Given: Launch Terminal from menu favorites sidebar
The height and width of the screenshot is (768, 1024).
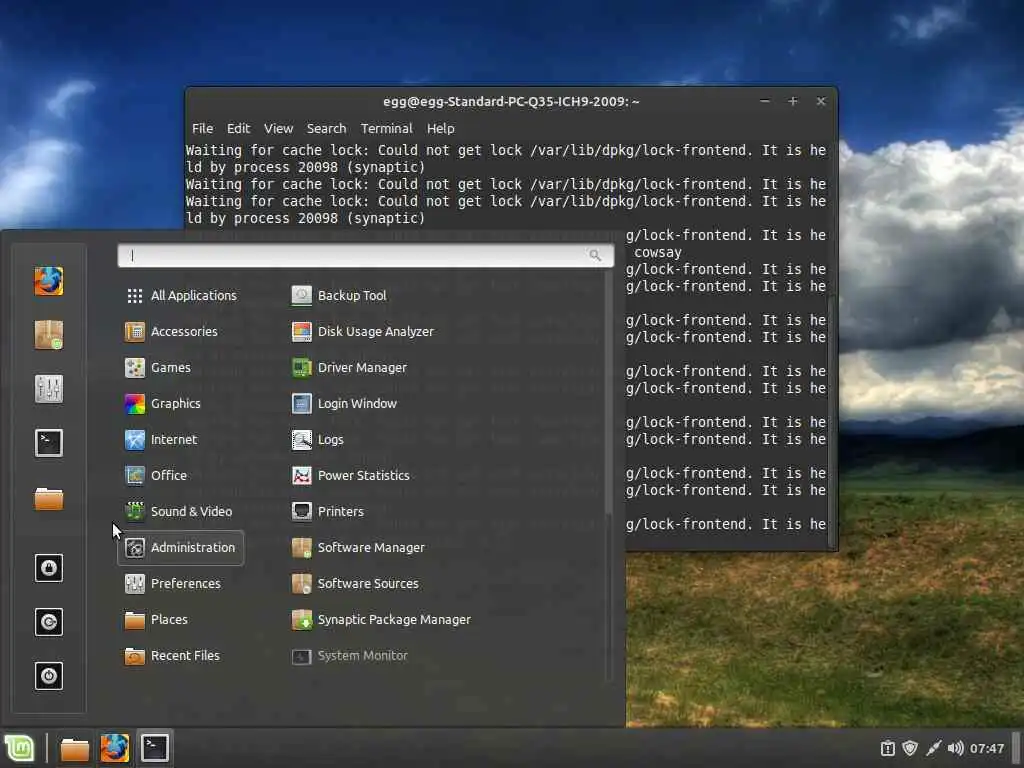Looking at the screenshot, I should (x=49, y=443).
